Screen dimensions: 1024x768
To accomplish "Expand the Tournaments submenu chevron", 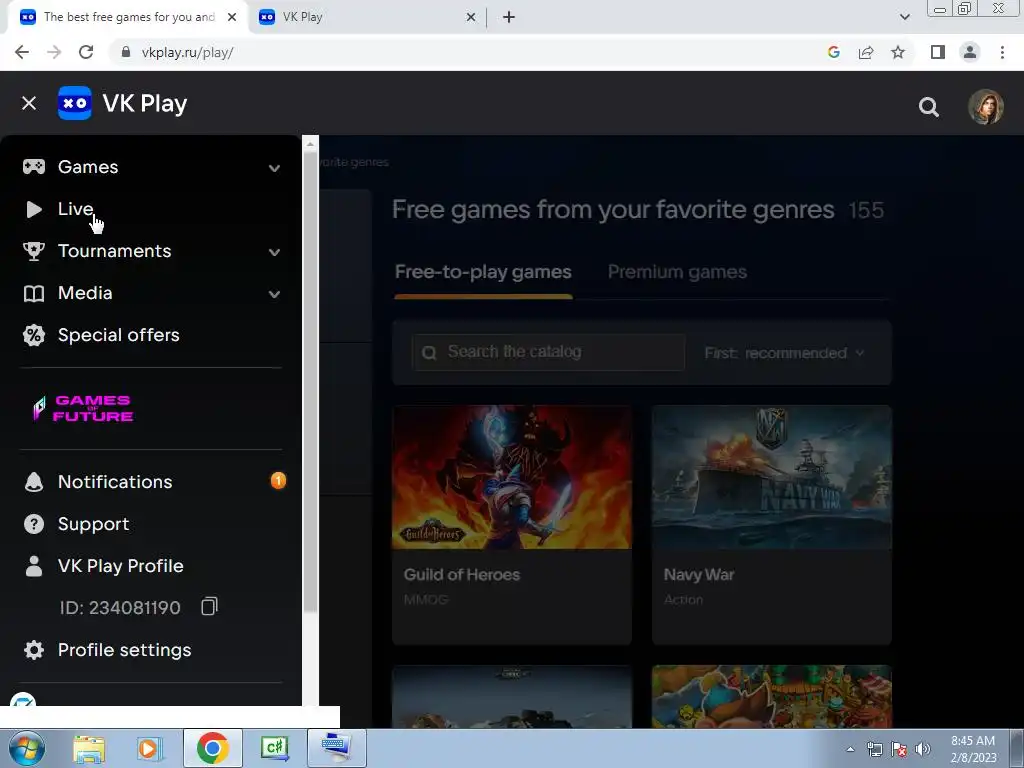I will (274, 252).
